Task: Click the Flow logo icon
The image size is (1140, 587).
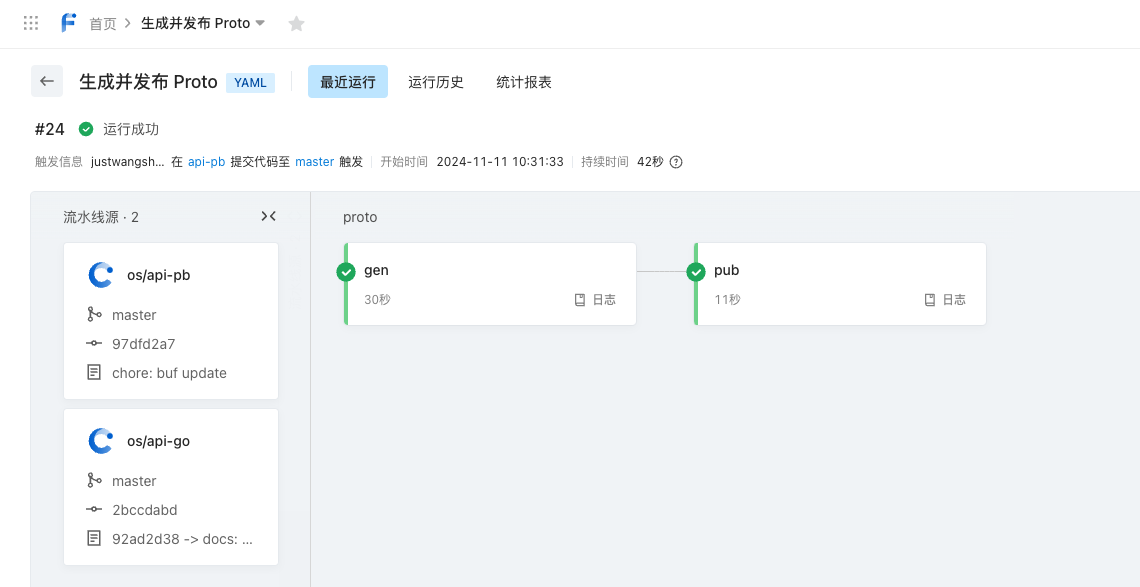Action: (x=68, y=23)
